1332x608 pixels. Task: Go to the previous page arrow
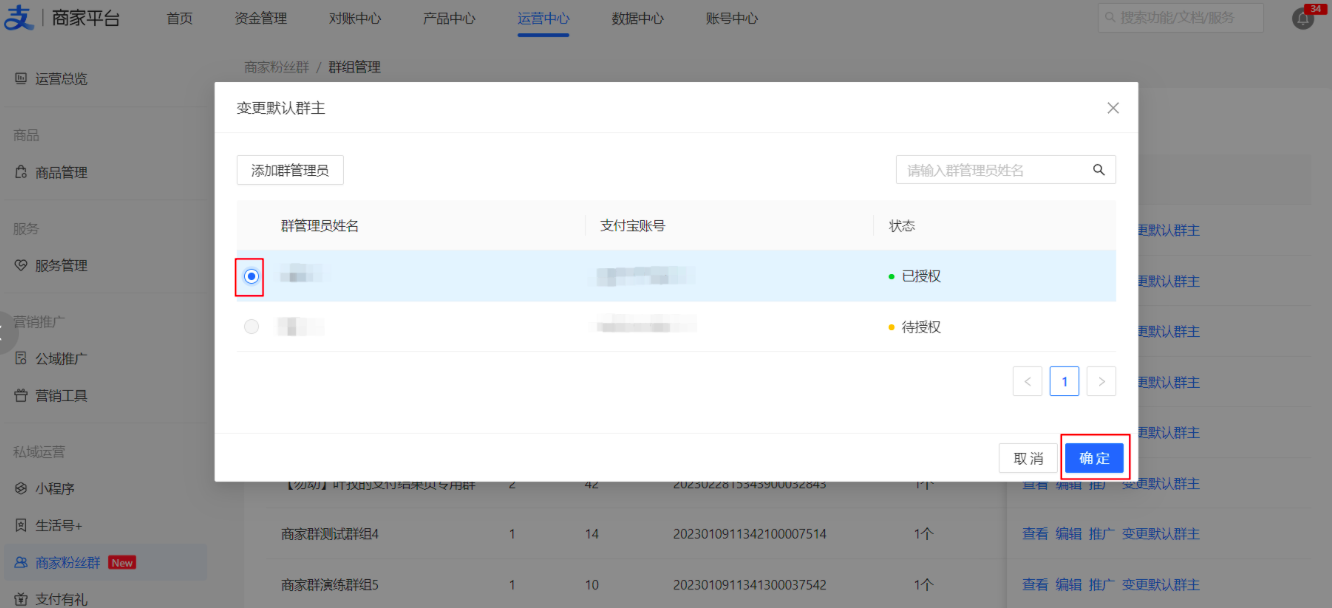click(1027, 381)
